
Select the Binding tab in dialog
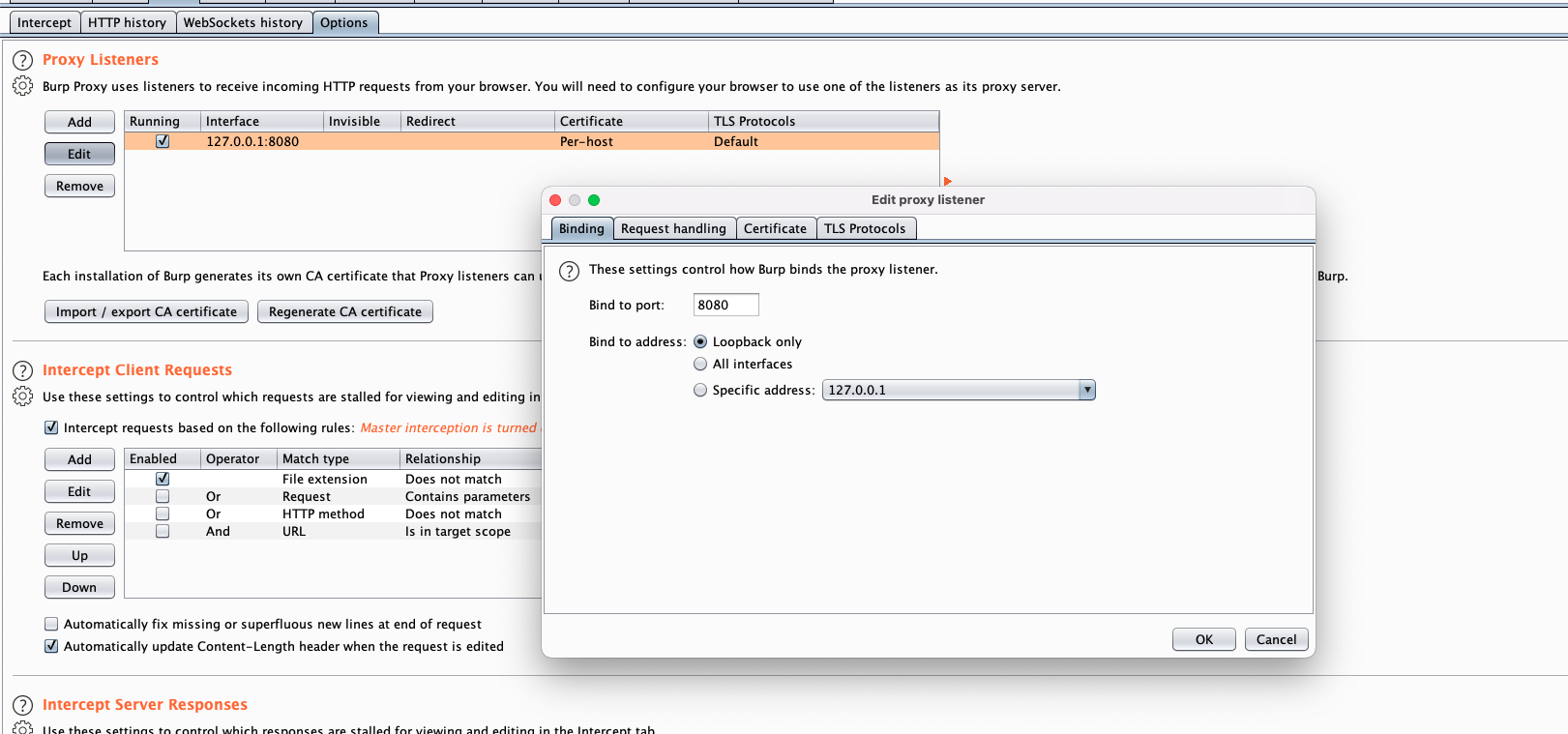(581, 228)
